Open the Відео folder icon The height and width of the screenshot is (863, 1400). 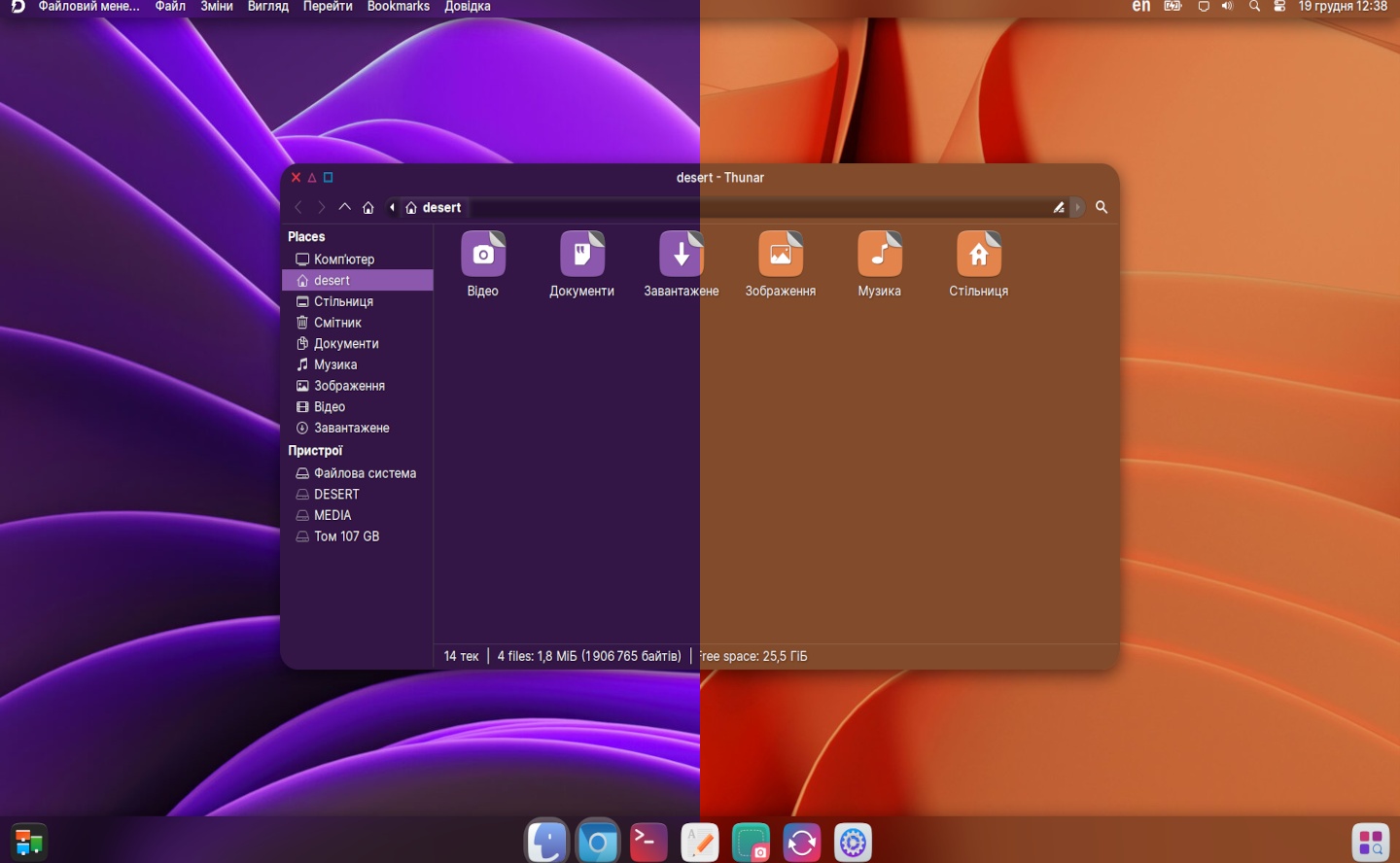point(482,255)
